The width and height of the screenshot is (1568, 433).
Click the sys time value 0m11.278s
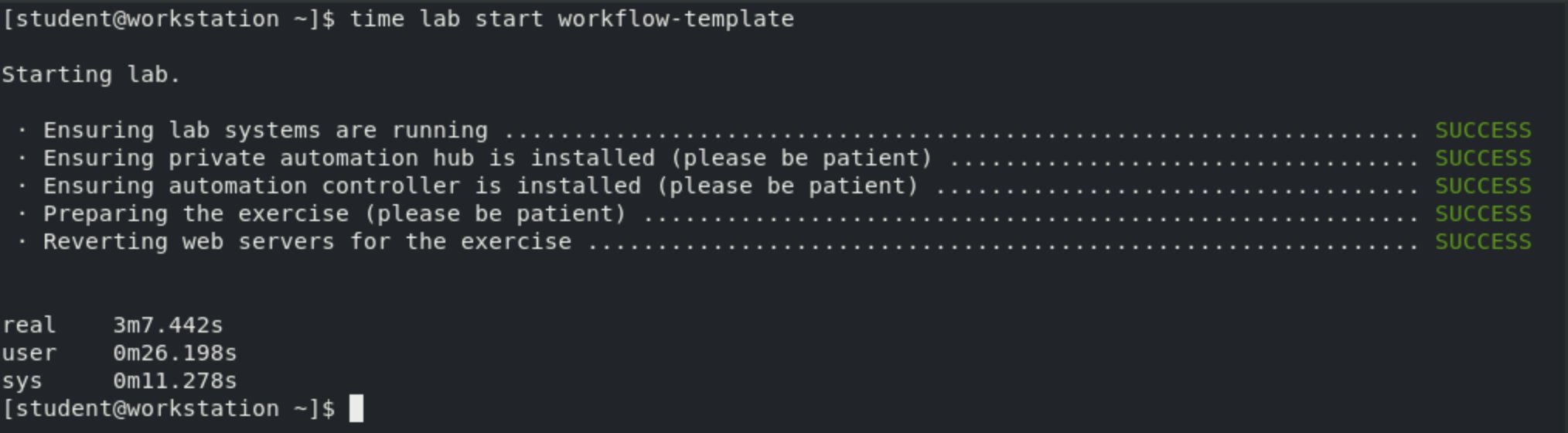click(175, 380)
